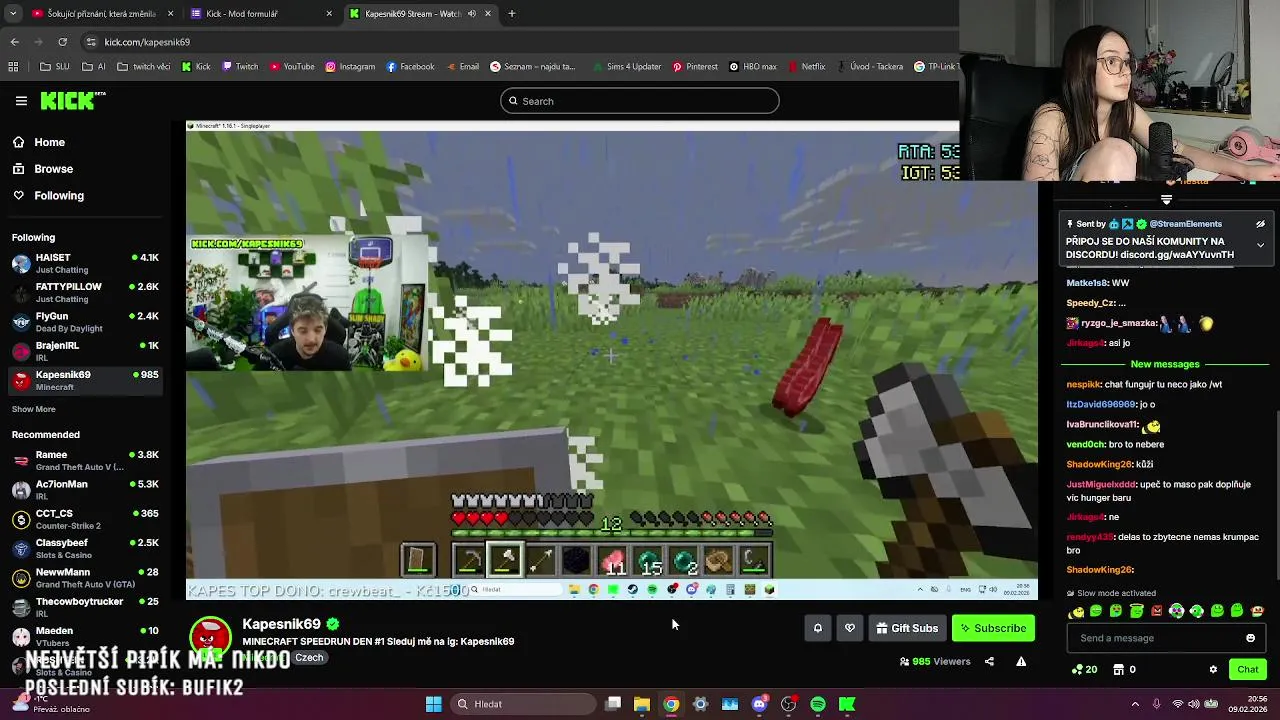Expand the pinned message chevron
The height and width of the screenshot is (720, 1280).
coord(1260,245)
